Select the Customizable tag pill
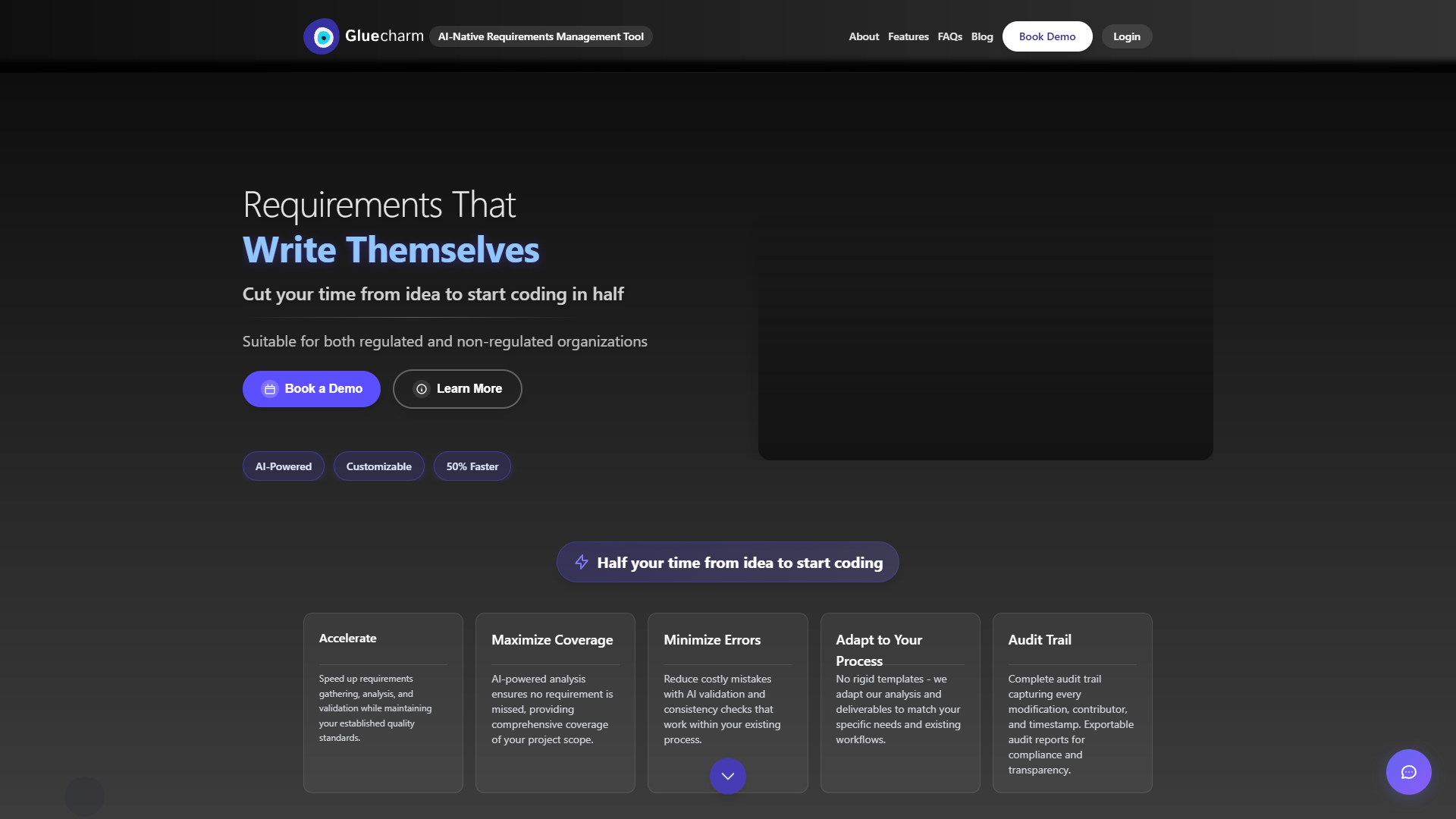Image resolution: width=1456 pixels, height=819 pixels. click(x=379, y=466)
